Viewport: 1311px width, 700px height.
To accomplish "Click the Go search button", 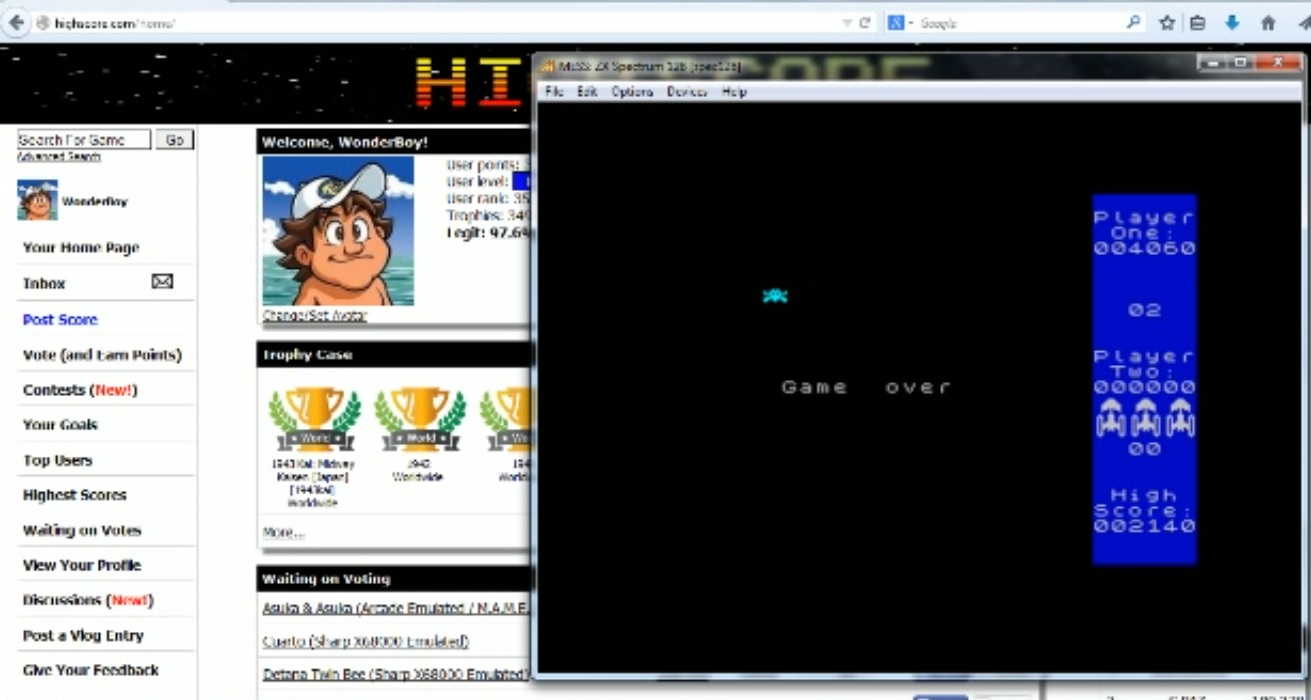I will click(x=174, y=140).
